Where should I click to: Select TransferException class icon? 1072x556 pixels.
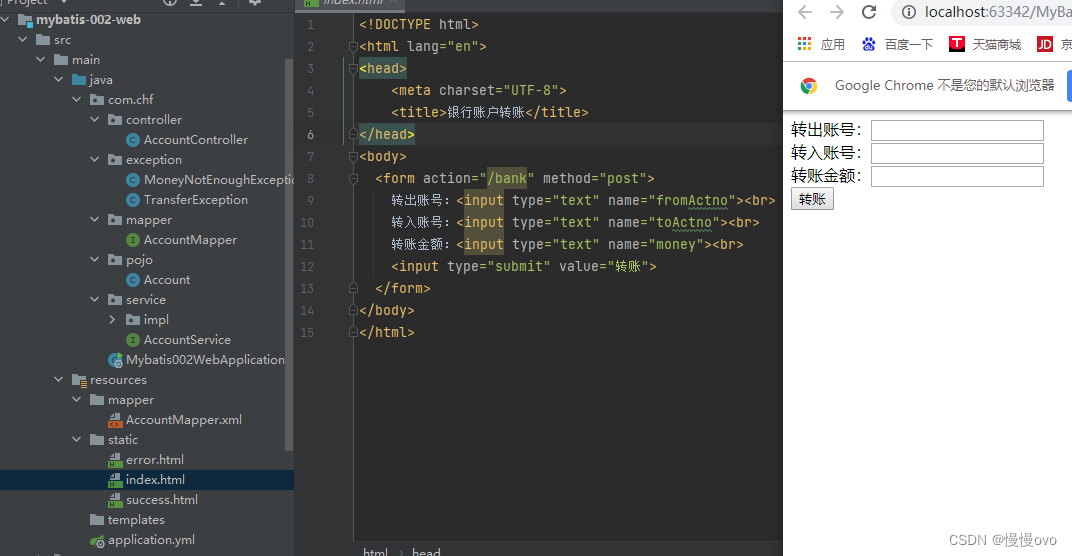(x=133, y=200)
